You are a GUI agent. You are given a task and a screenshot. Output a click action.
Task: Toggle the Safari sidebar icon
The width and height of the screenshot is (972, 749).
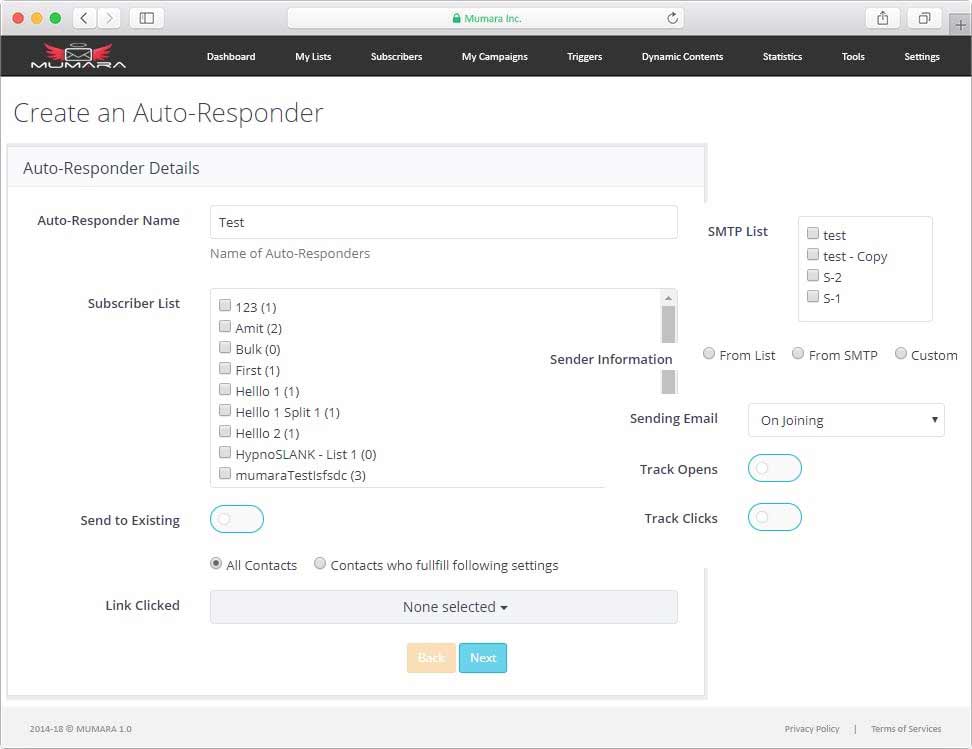click(x=147, y=18)
